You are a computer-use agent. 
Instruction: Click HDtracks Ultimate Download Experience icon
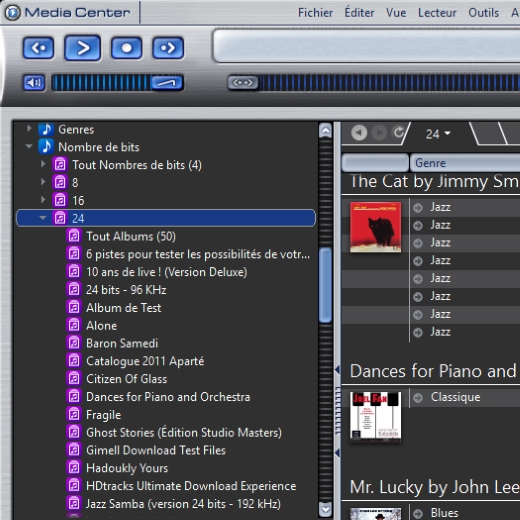pos(74,486)
